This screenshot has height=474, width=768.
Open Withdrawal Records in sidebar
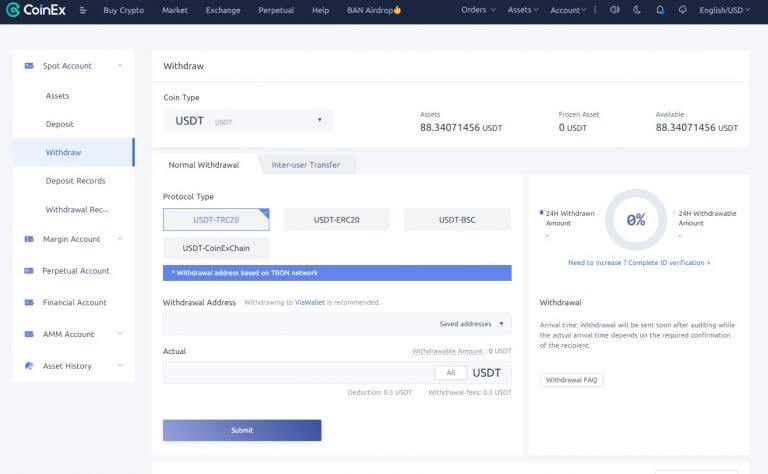(77, 210)
